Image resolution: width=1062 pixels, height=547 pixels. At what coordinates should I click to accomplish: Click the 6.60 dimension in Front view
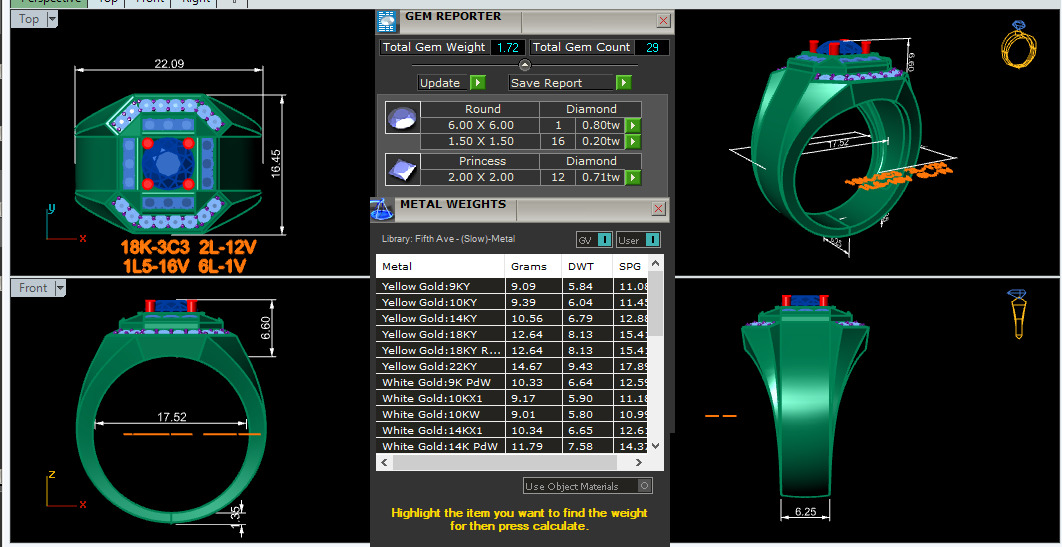point(266,328)
